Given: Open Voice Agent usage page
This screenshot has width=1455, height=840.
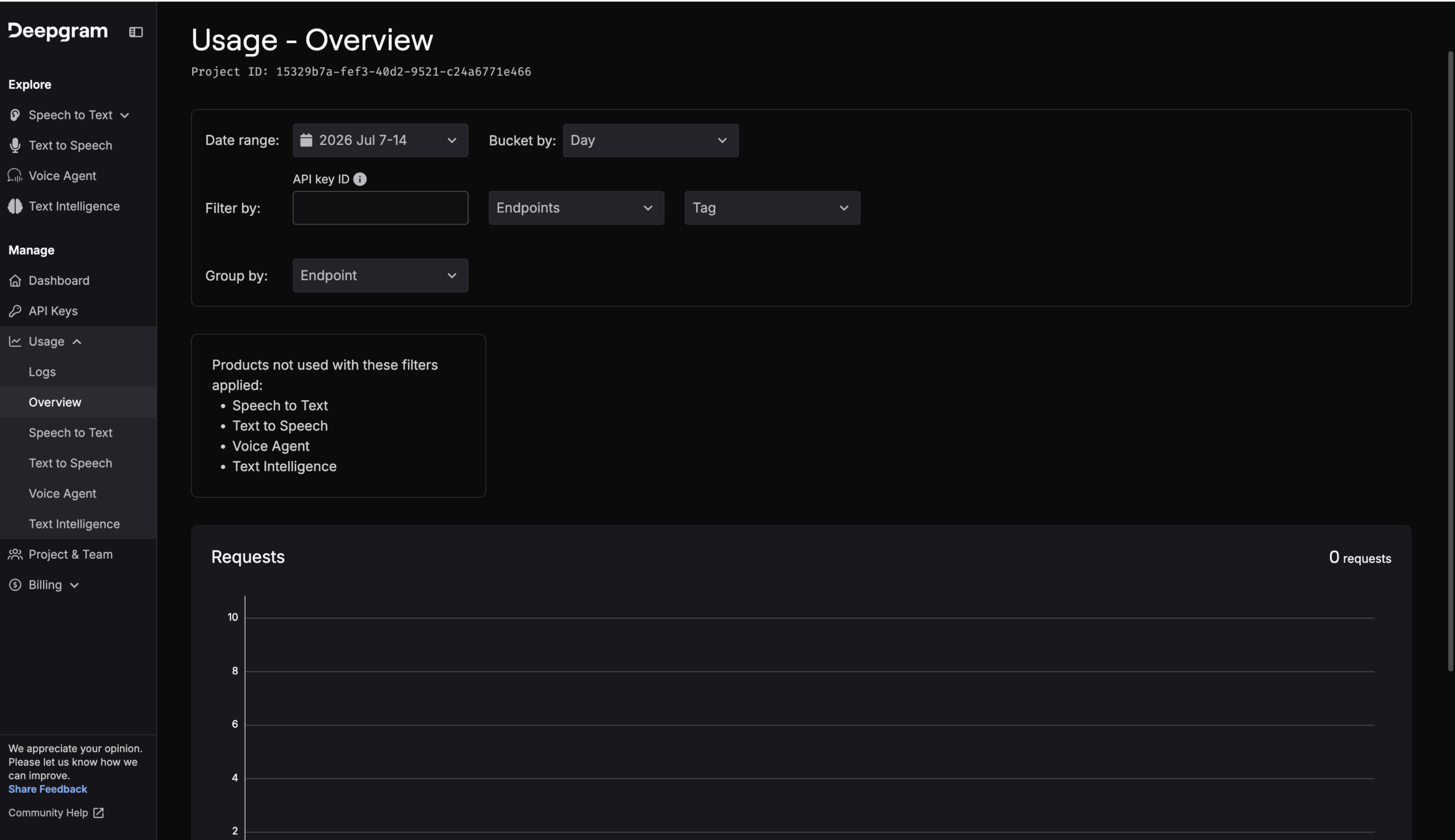Looking at the screenshot, I should [63, 493].
